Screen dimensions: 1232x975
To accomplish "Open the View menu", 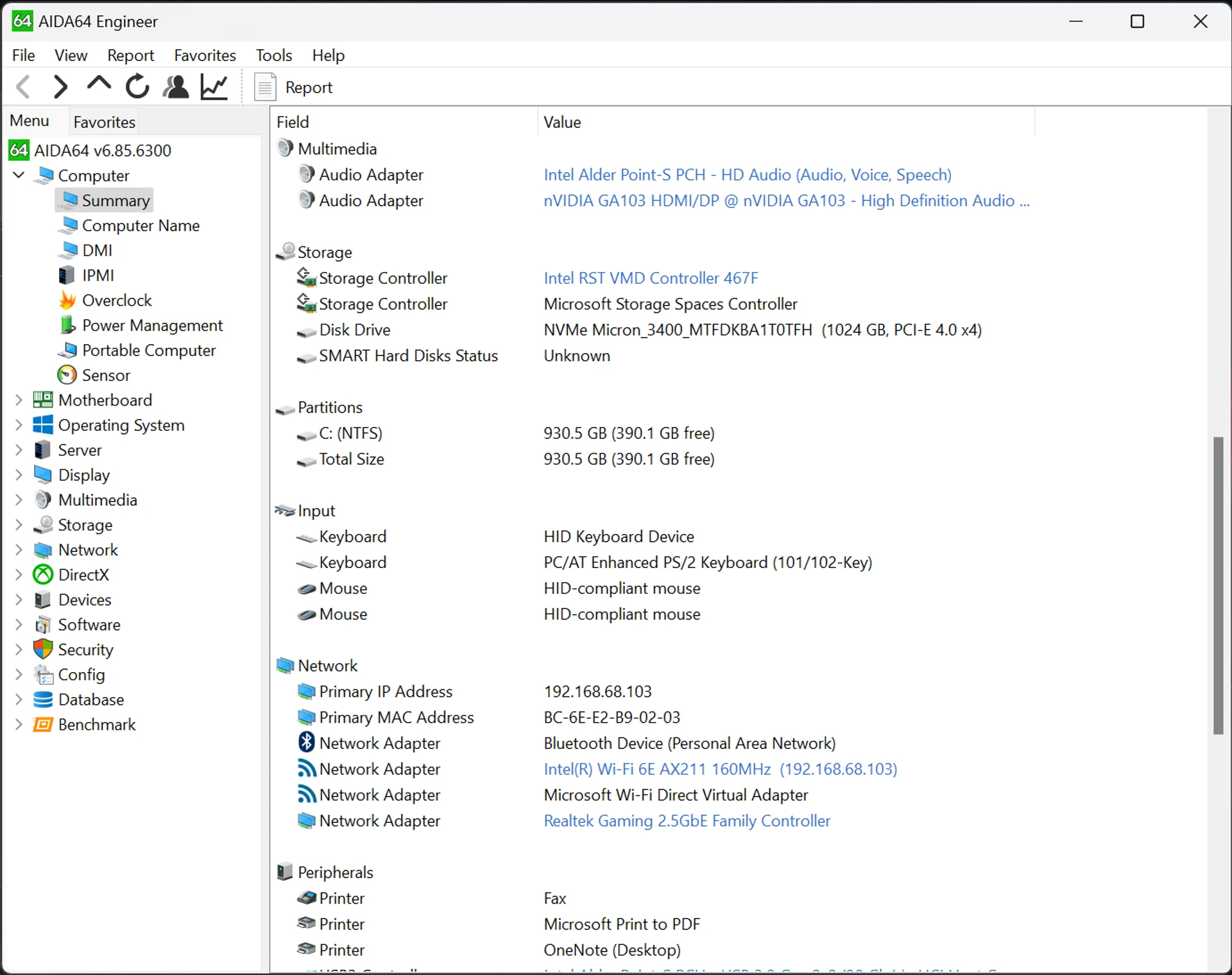I will [x=71, y=55].
